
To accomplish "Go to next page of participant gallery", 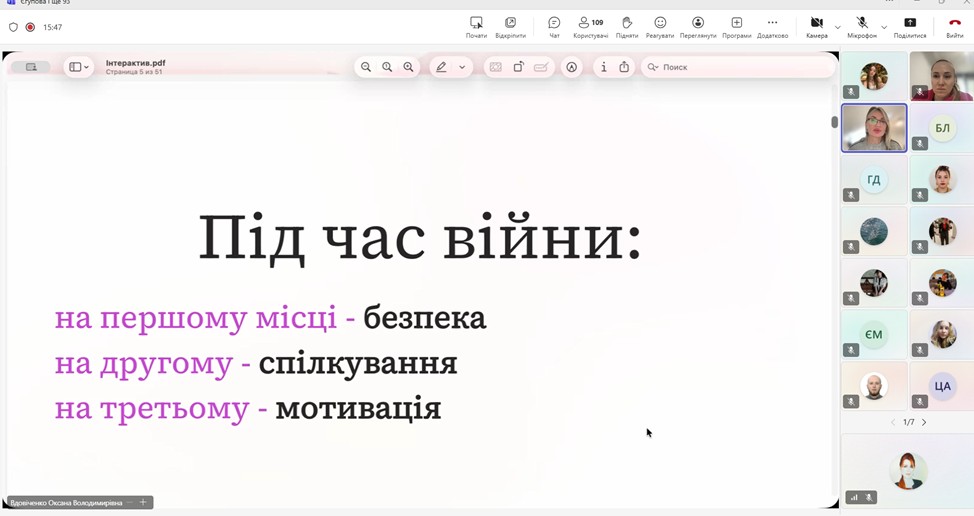I will click(x=924, y=422).
